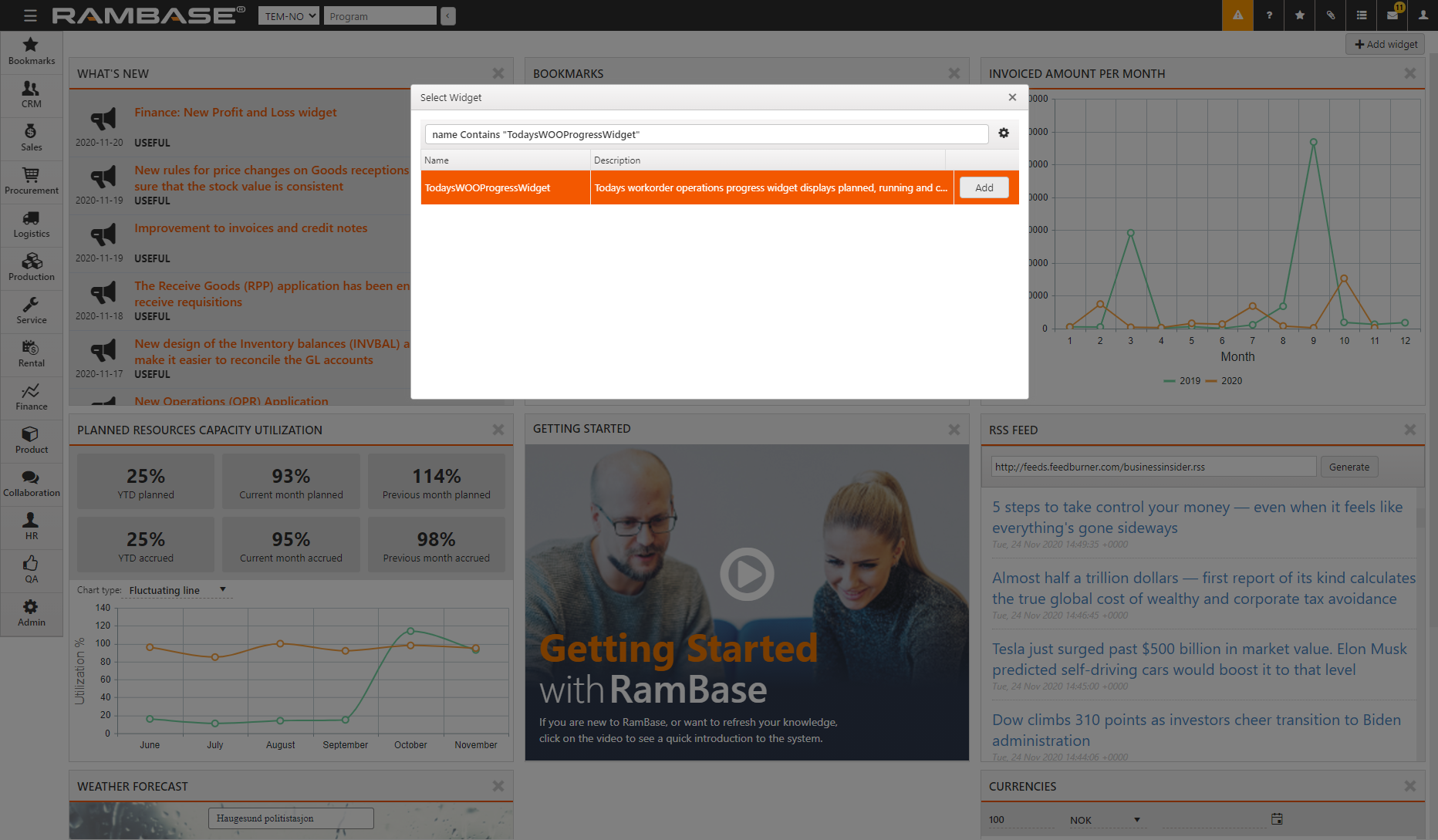The image size is (1438, 840).
Task: Open the hamburger main menu
Action: point(30,15)
